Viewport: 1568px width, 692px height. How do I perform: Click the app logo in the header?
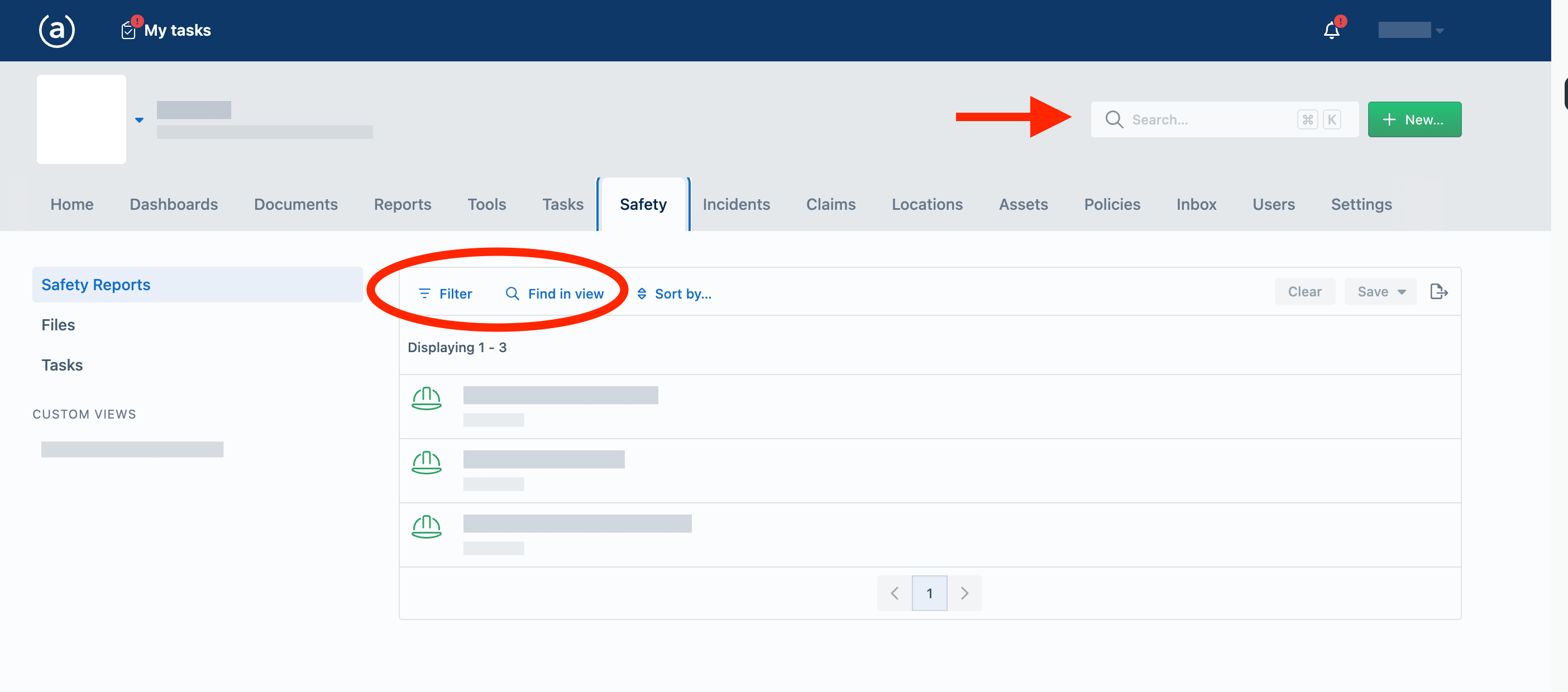point(56,30)
